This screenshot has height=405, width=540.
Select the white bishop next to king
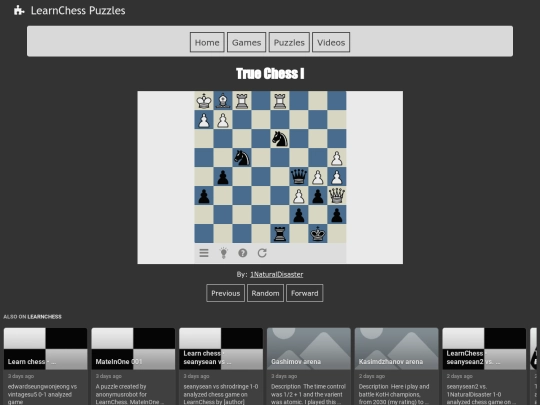pyautogui.click(x=223, y=101)
